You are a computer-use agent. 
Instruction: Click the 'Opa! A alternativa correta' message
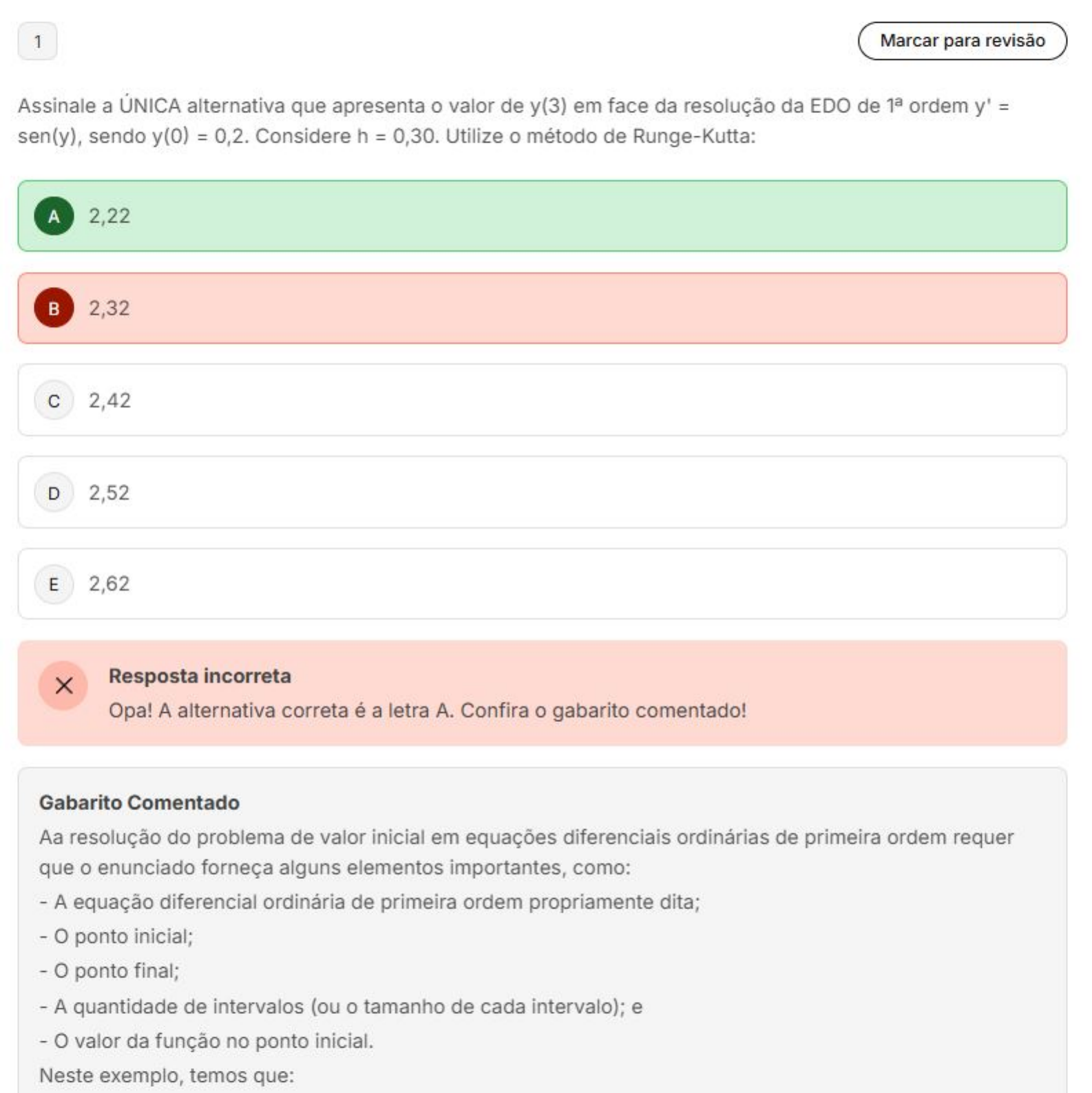click(427, 710)
